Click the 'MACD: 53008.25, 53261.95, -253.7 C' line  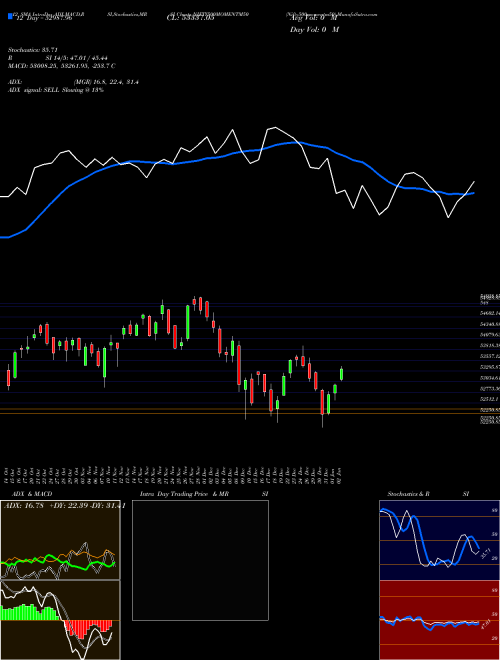pyautogui.click(x=61, y=66)
